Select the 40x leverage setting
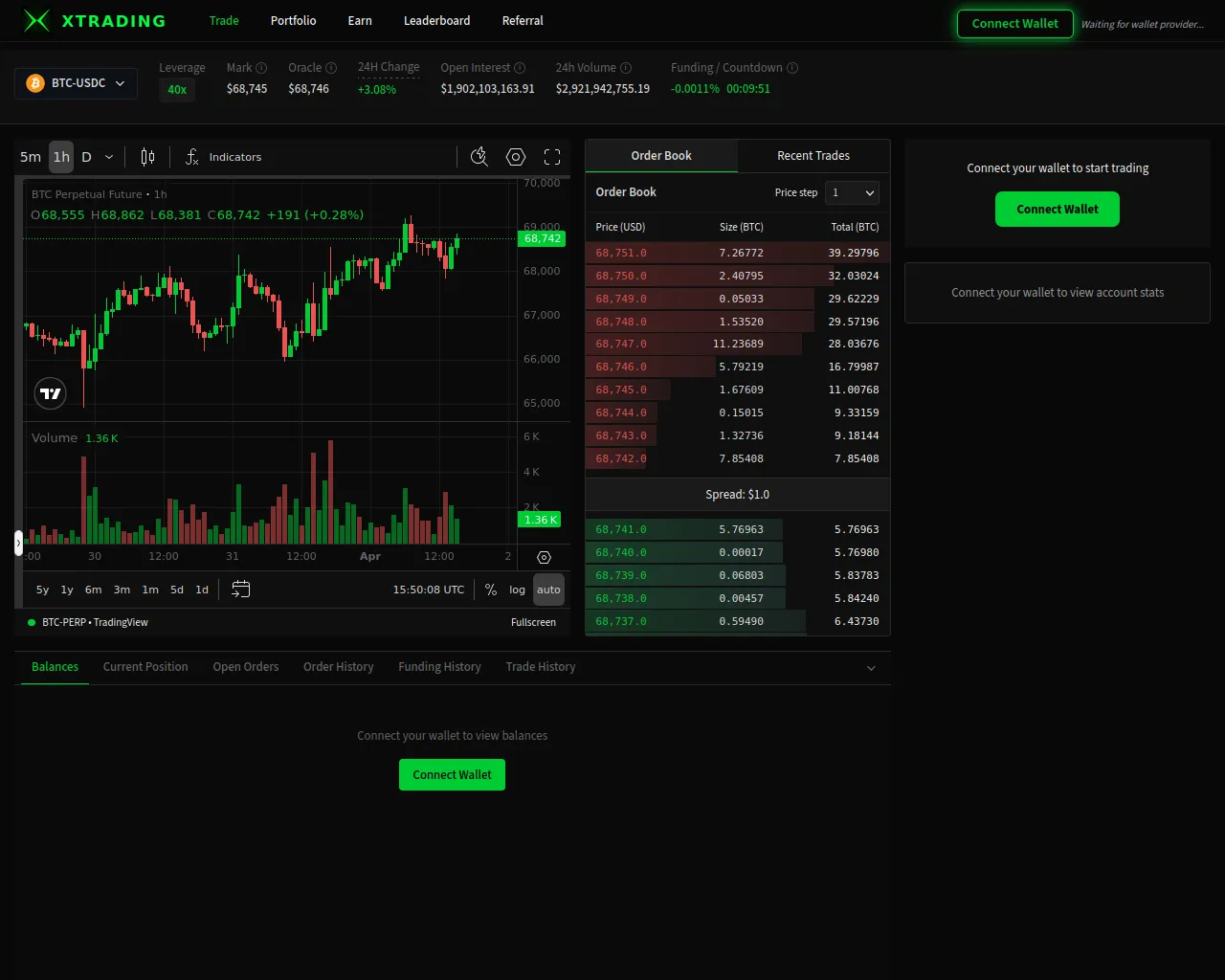 (177, 90)
